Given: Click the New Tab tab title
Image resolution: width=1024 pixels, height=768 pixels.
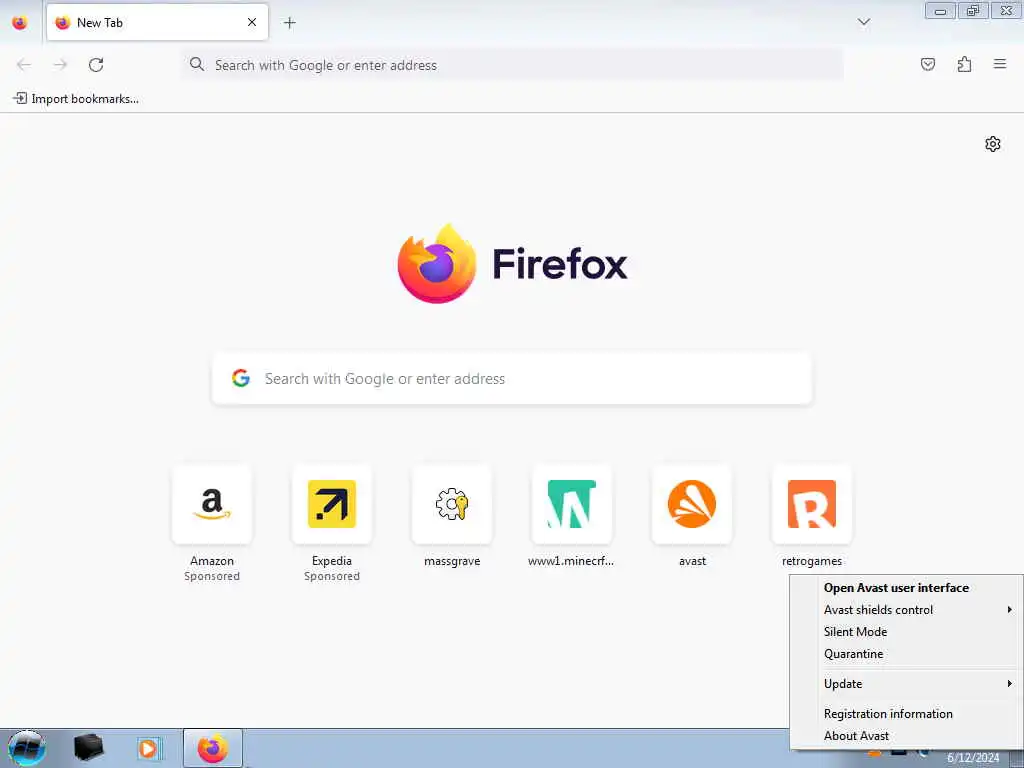Looking at the screenshot, I should point(100,23).
